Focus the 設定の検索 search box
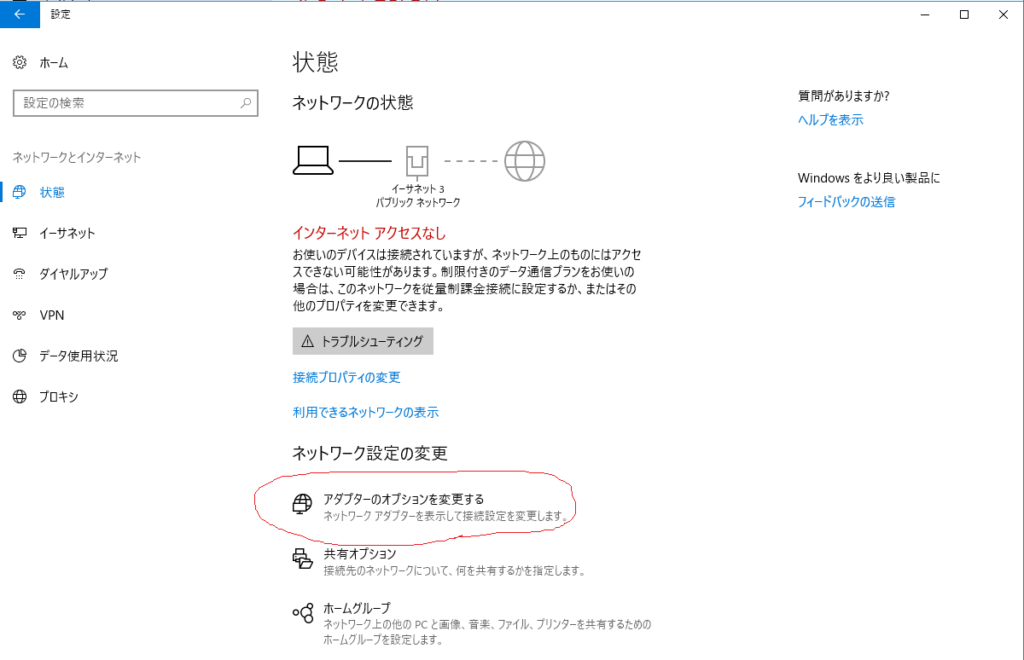This screenshot has height=660, width=1024. [x=125, y=103]
